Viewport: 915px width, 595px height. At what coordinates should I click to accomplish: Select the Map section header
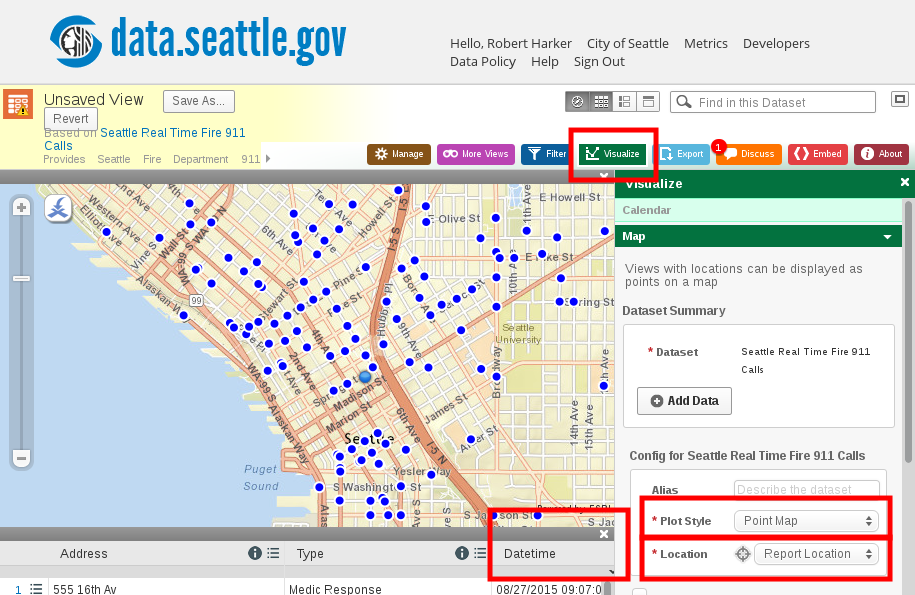(759, 236)
